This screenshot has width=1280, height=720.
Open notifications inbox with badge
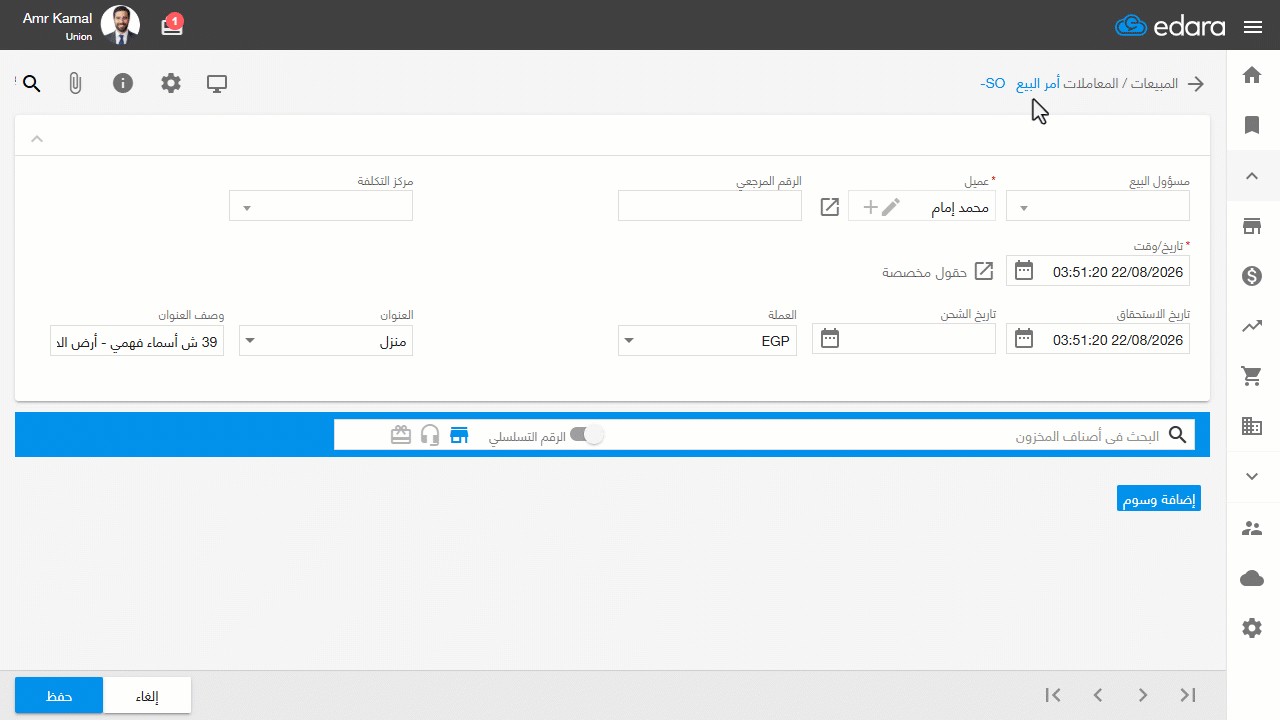[x=172, y=25]
